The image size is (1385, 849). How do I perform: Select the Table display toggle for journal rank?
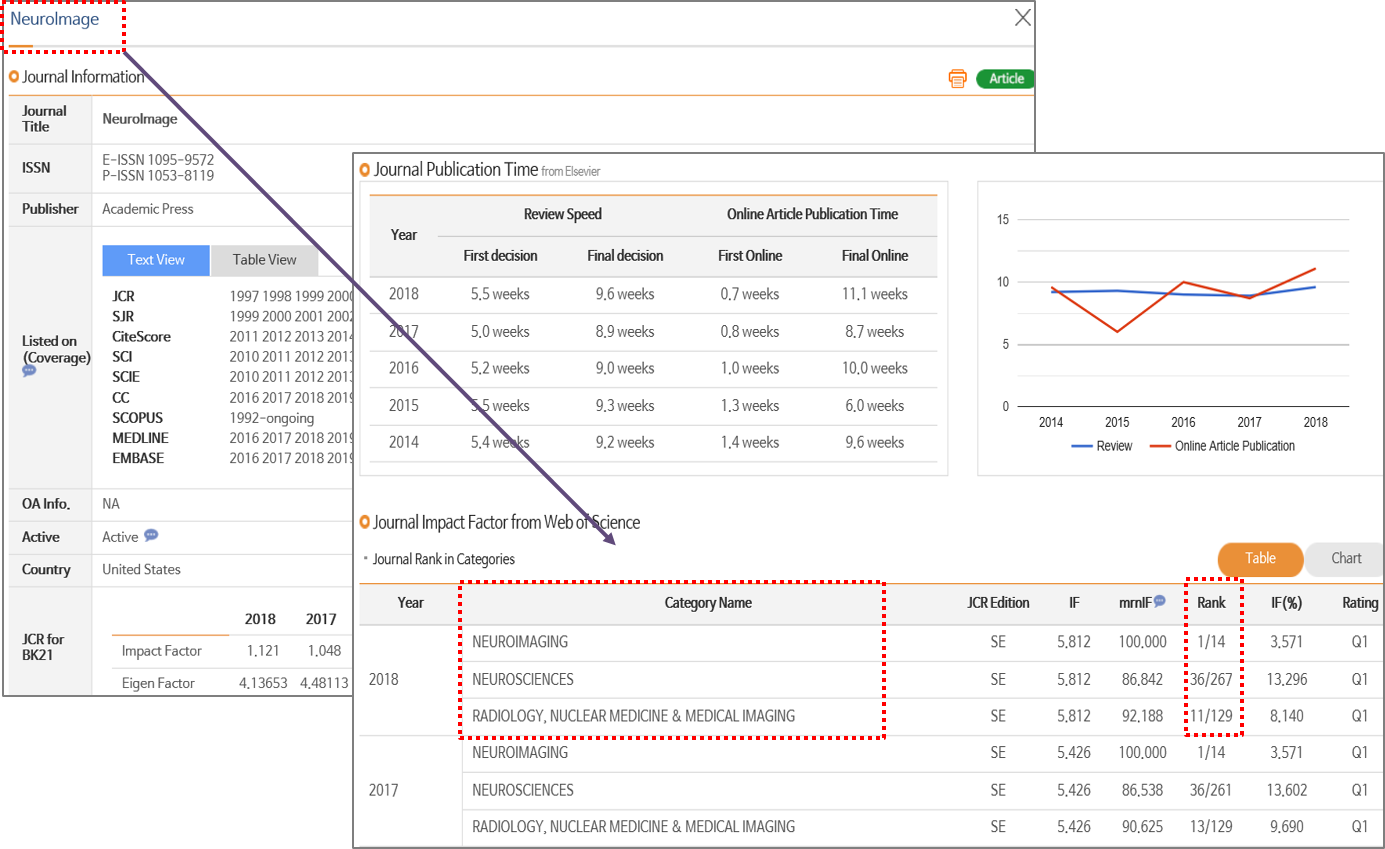1259,559
